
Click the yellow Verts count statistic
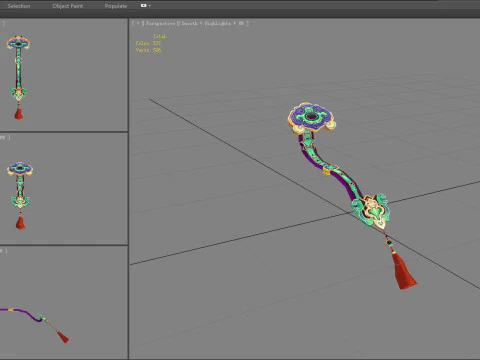[148, 50]
